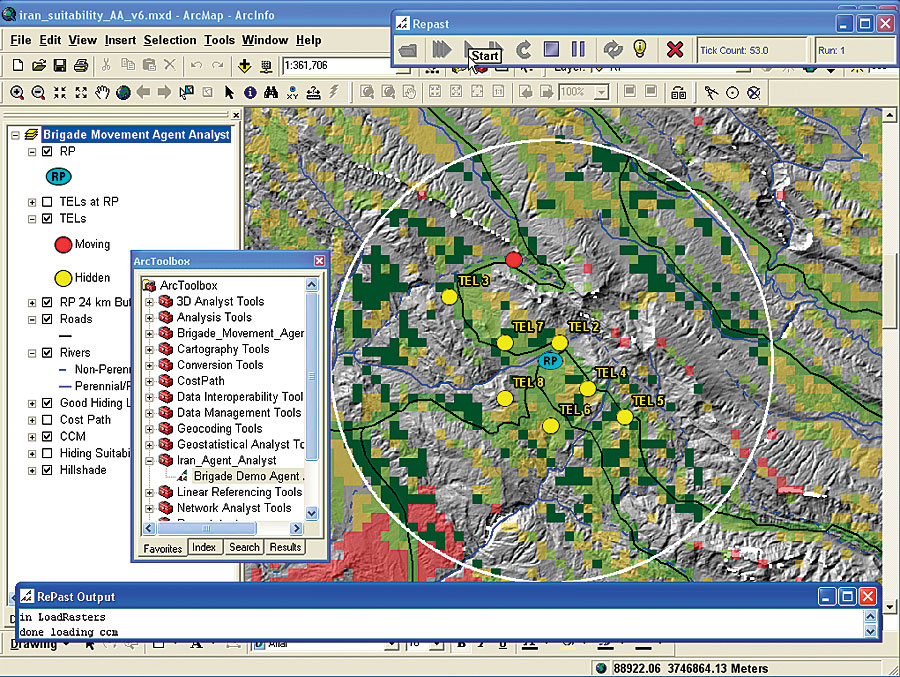
Task: Expand 3D Analyst Tools toolbox
Action: tap(149, 302)
